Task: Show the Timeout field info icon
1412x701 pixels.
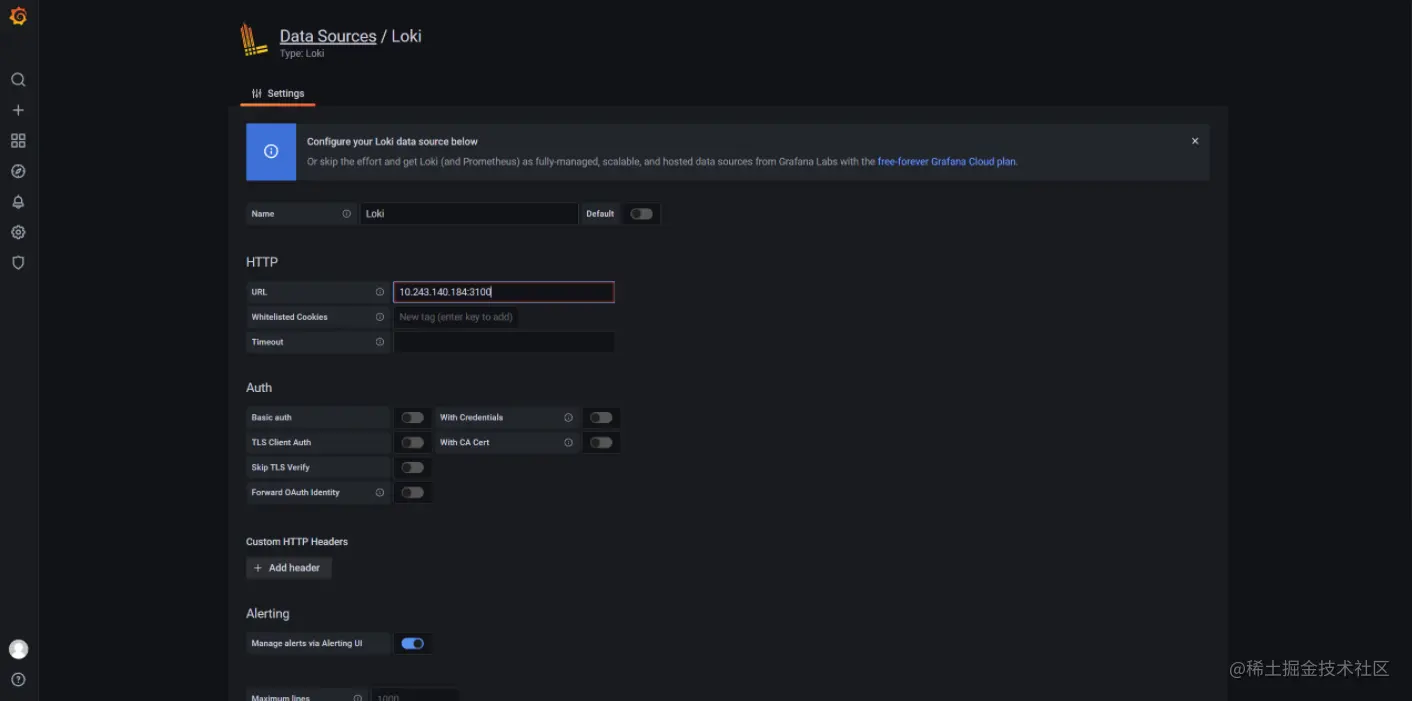Action: [380, 342]
